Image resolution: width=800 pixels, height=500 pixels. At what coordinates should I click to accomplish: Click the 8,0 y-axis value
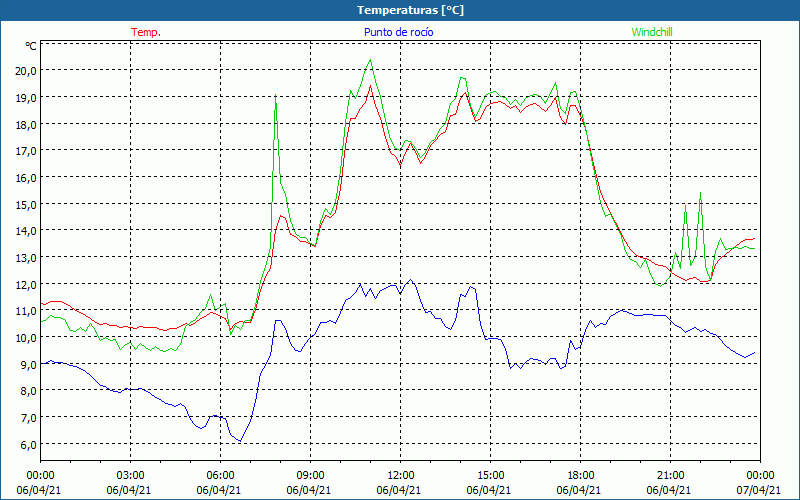[x=28, y=391]
